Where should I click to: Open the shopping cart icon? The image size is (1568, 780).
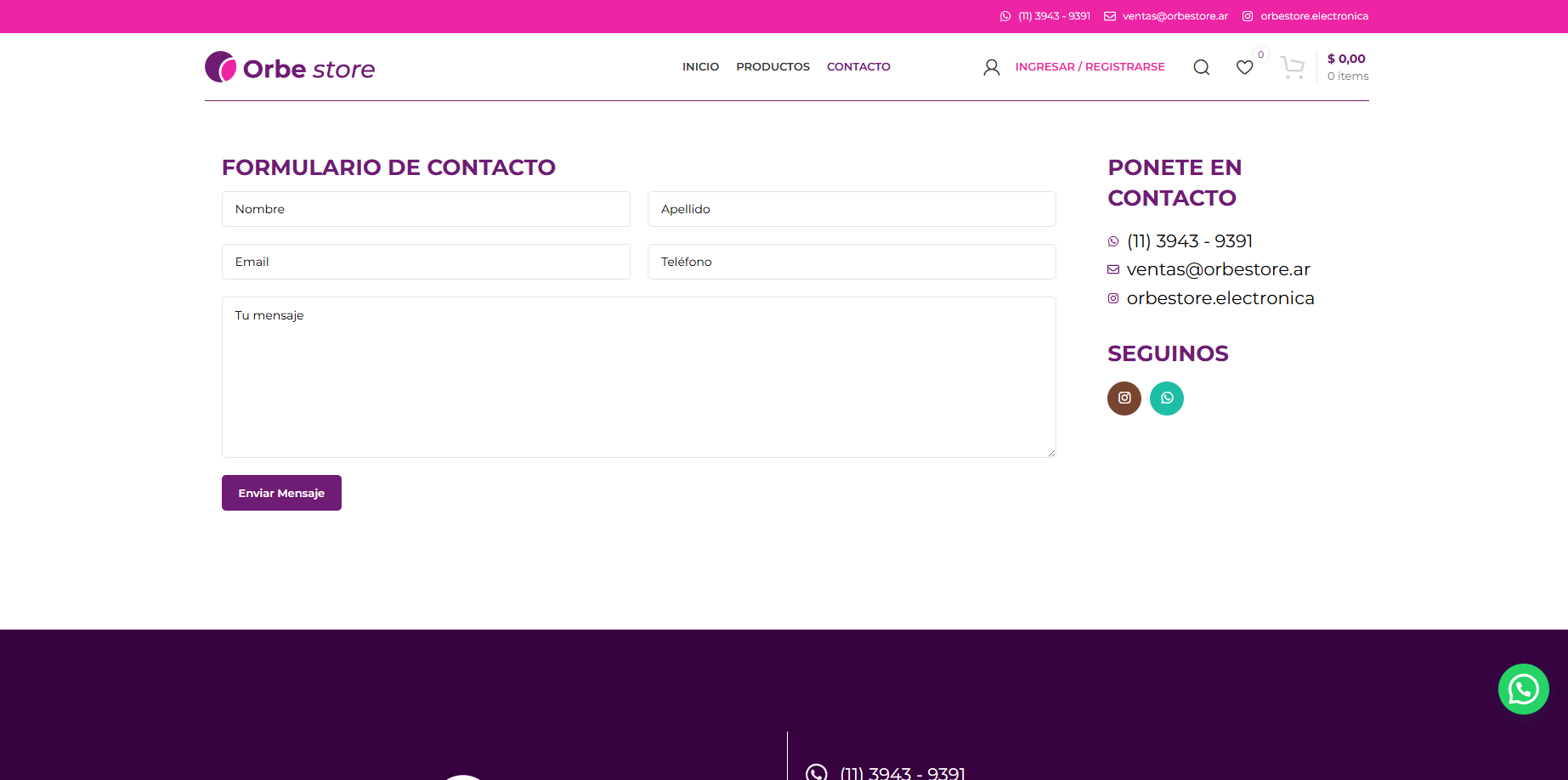pyautogui.click(x=1292, y=67)
